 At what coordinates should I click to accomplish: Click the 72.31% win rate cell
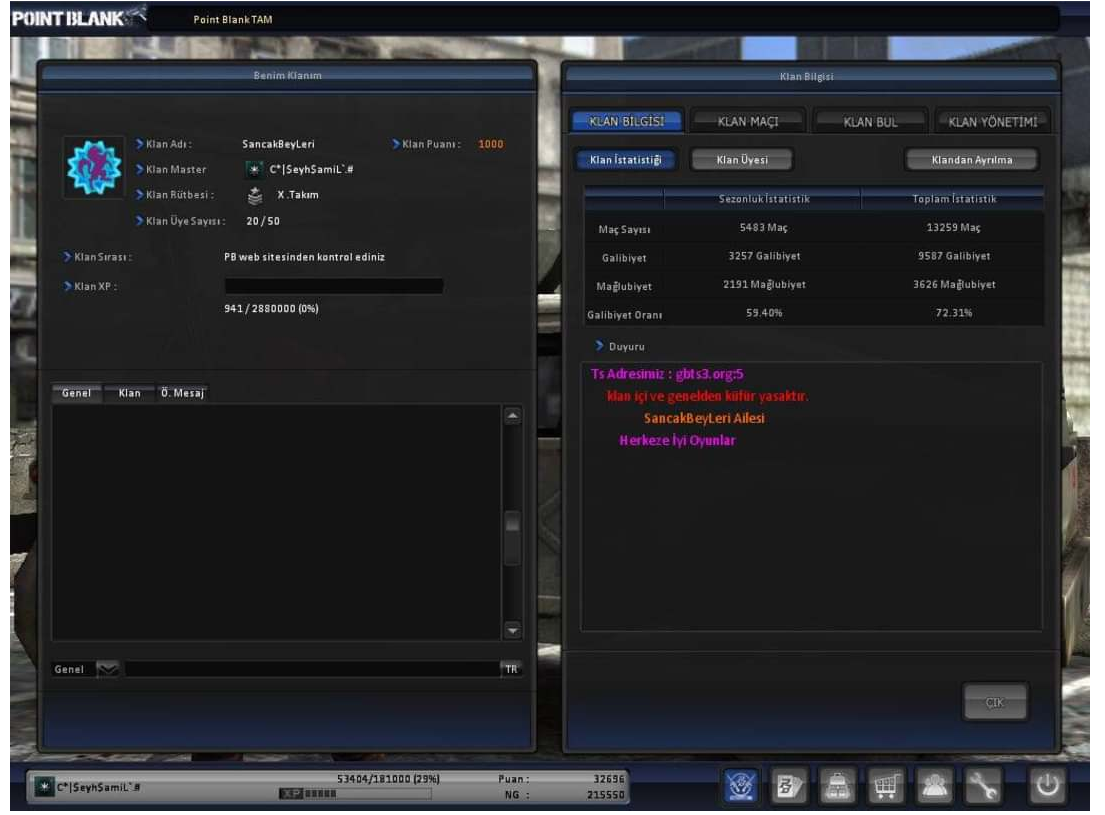pyautogui.click(x=953, y=312)
